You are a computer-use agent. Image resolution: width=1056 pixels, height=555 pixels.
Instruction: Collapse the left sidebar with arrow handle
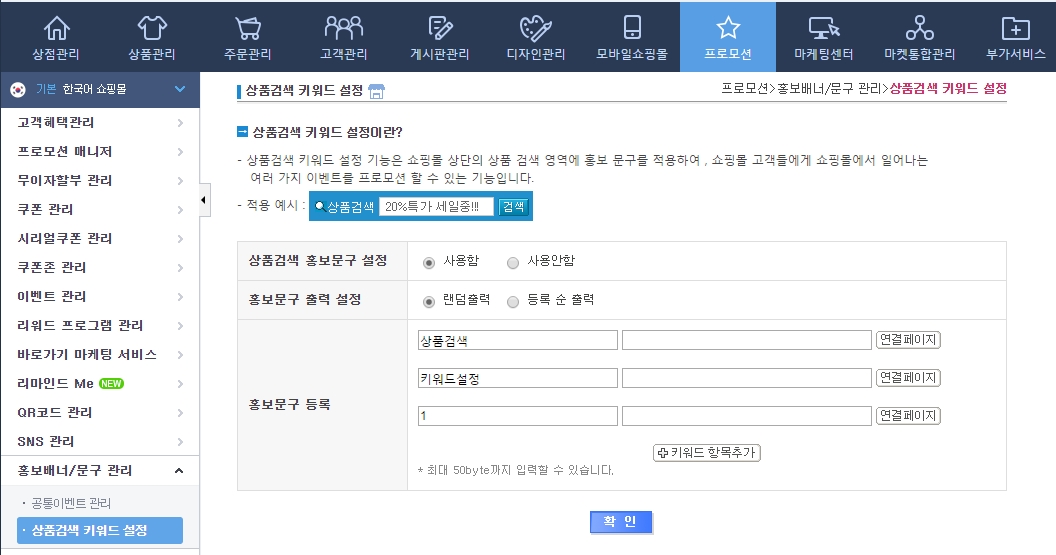coord(205,200)
